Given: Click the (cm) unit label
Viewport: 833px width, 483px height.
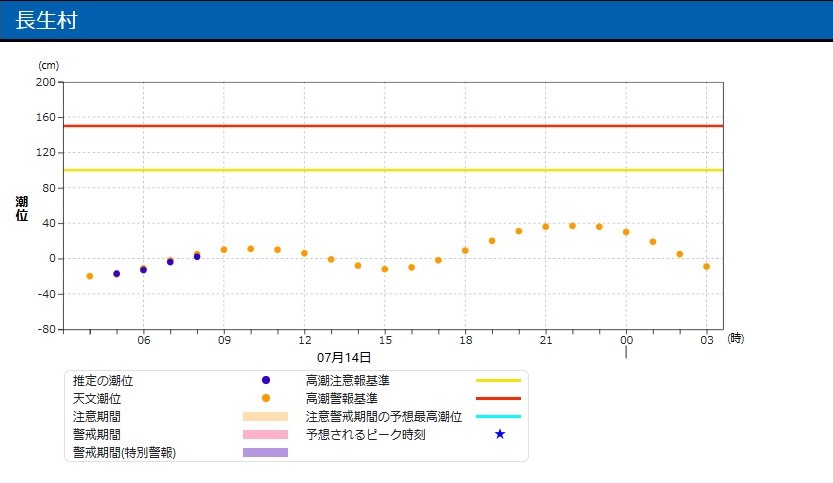Looking at the screenshot, I should click(48, 65).
